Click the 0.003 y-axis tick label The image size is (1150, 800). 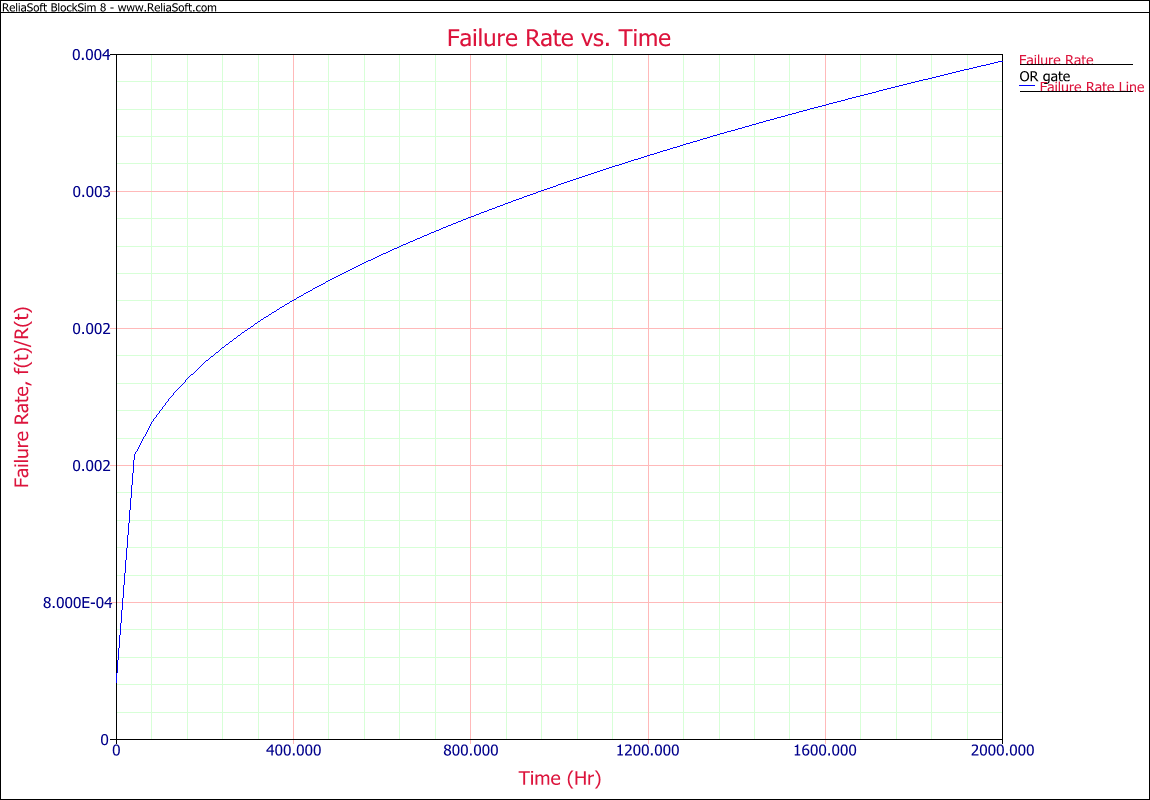[x=90, y=192]
